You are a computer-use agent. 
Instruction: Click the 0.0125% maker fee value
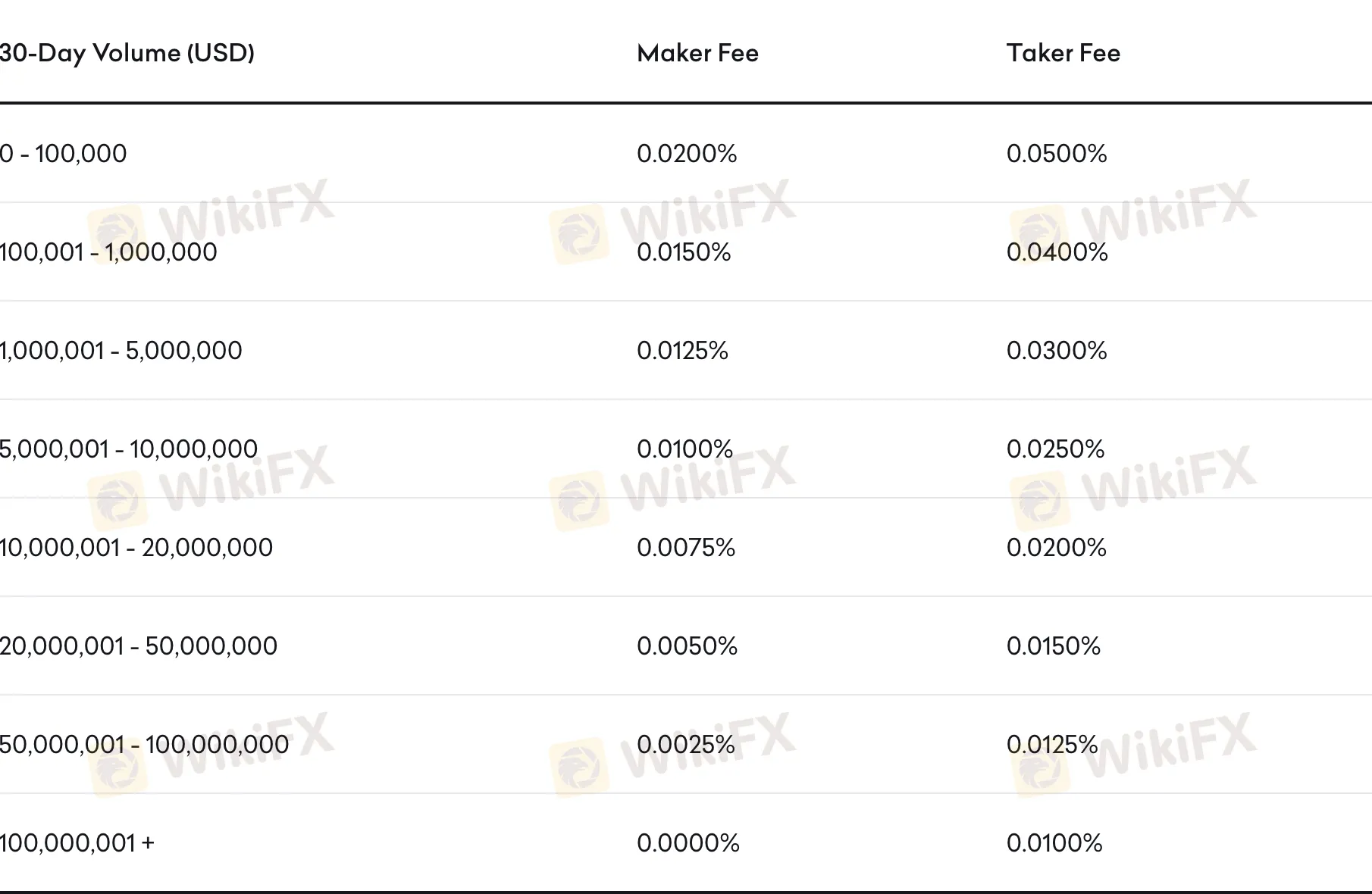[682, 351]
